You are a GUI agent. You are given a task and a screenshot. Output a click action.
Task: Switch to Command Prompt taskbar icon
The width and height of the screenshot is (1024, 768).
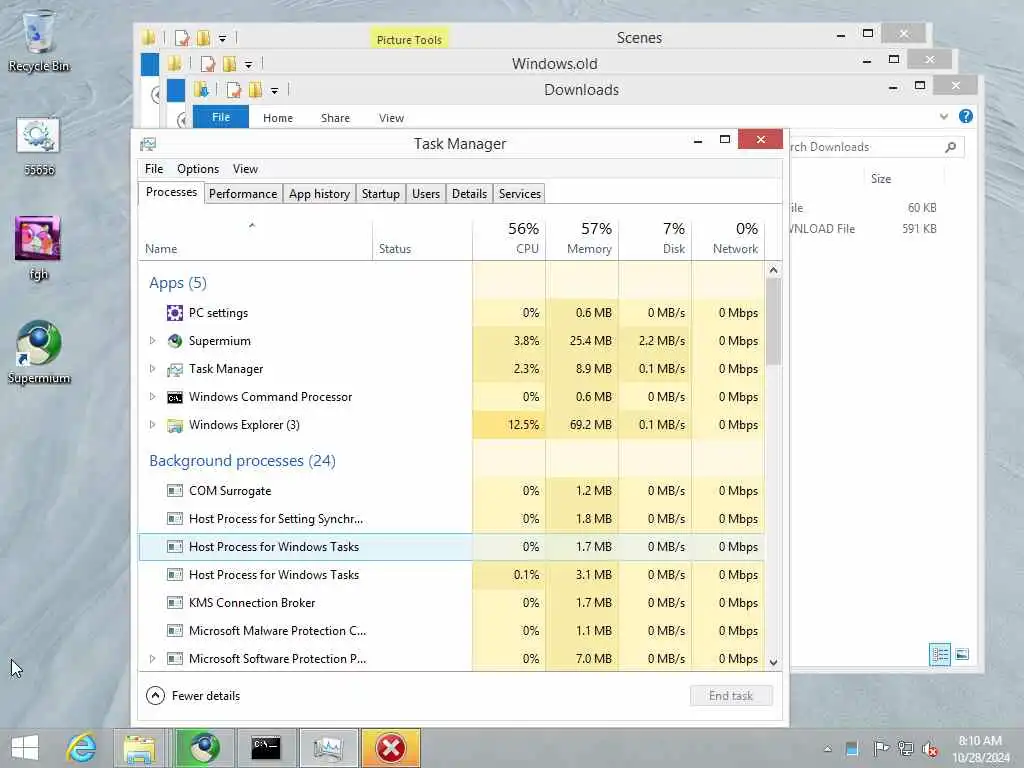coord(266,748)
